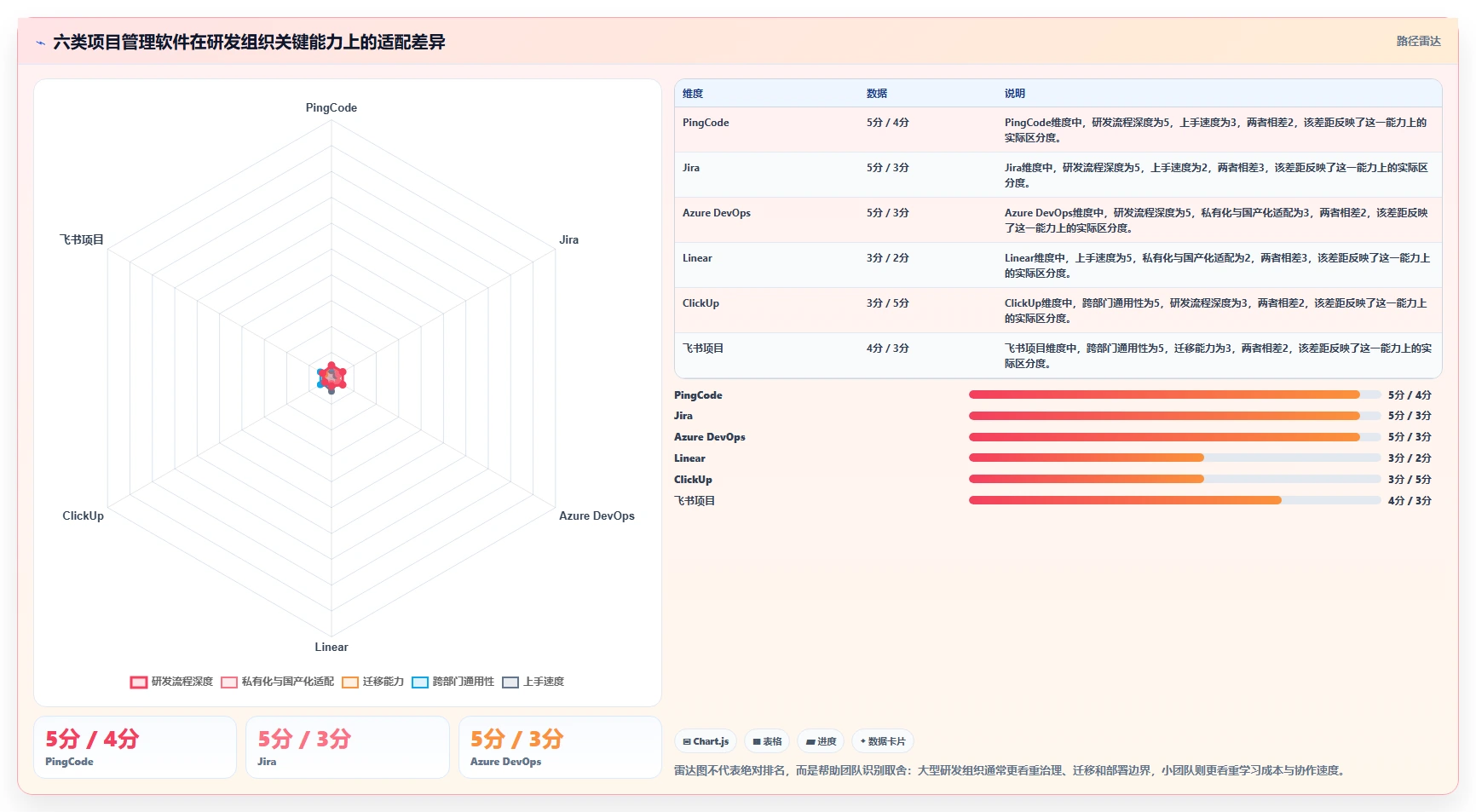Click the Linear progress bar
This screenshot has width=1476, height=812.
tap(1174, 458)
